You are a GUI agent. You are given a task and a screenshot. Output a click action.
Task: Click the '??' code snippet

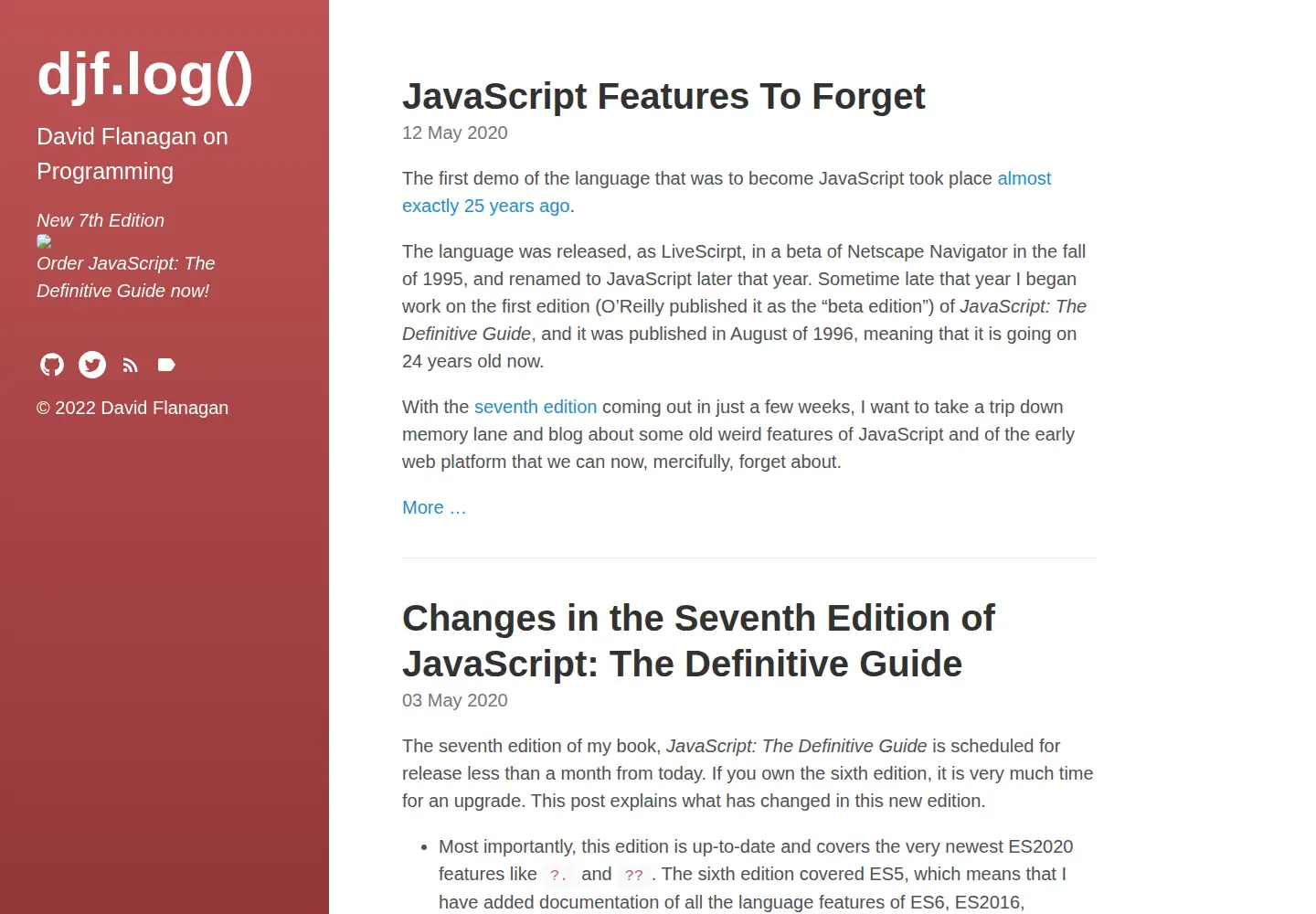(x=634, y=875)
